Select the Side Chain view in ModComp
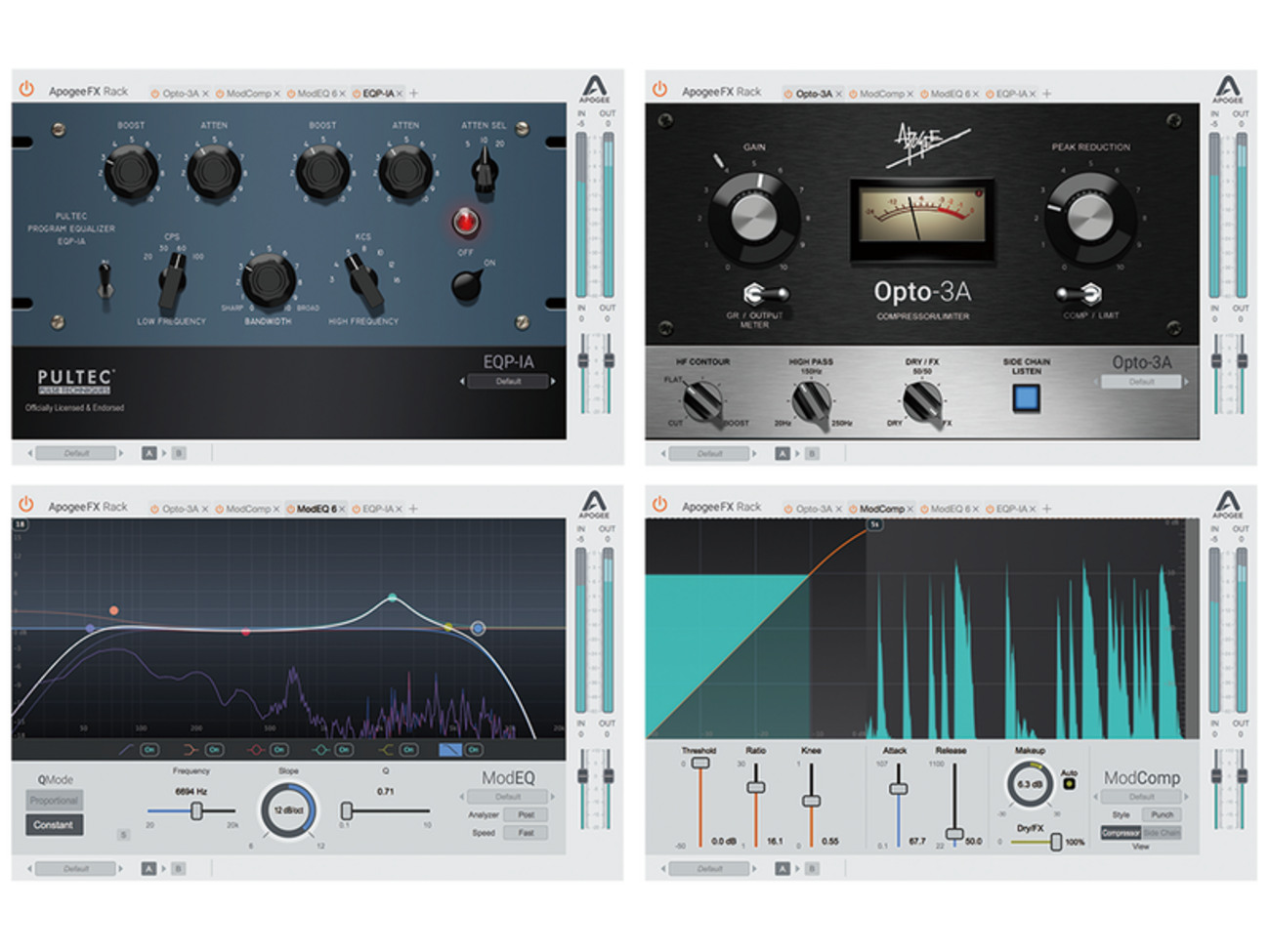This screenshot has height=952, width=1270. click(1162, 833)
